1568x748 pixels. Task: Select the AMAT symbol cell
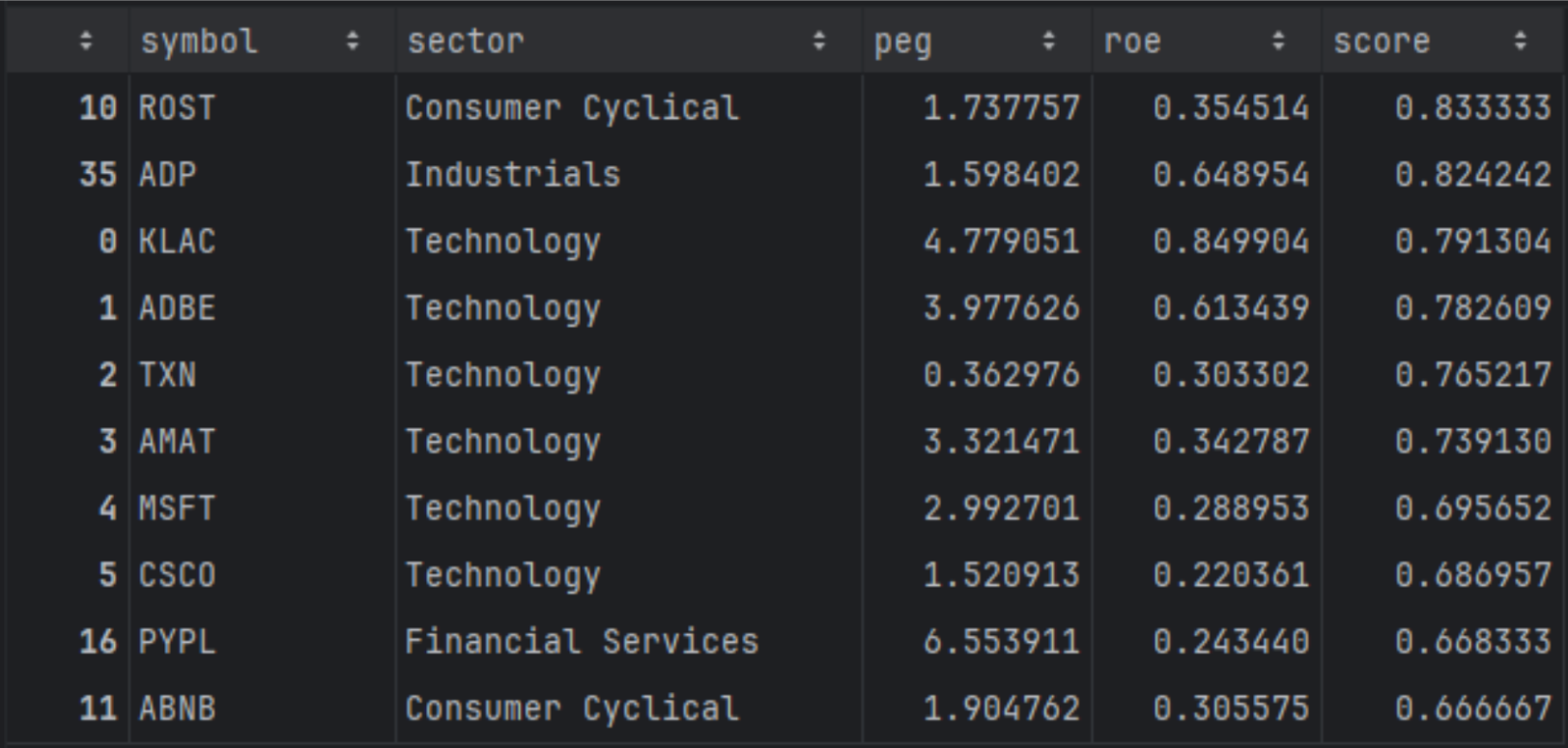[x=177, y=441]
